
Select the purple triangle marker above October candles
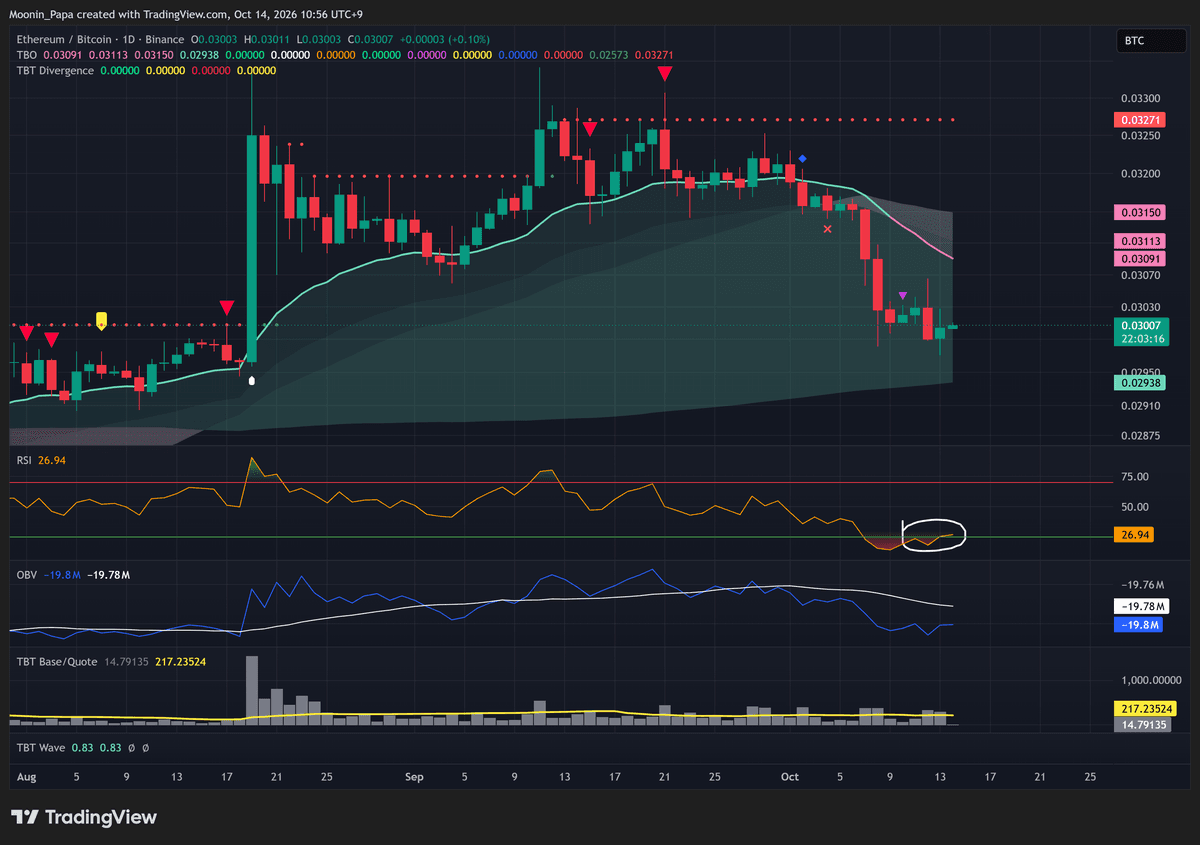coord(903,295)
